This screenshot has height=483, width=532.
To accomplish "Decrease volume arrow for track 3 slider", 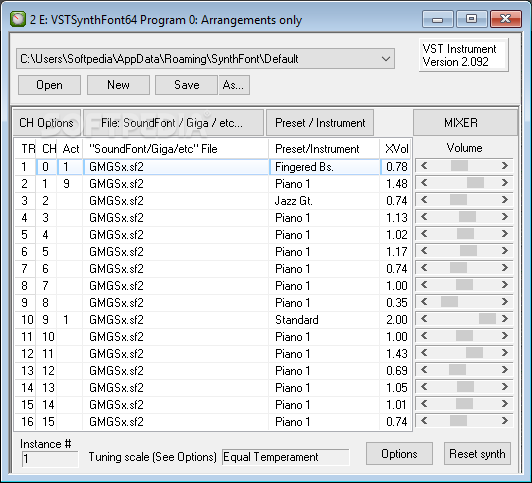I will tap(424, 199).
